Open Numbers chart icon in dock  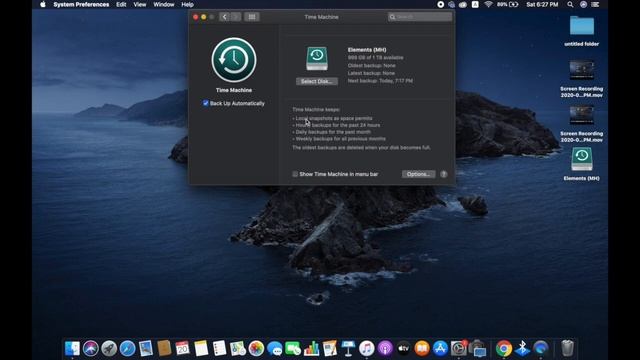311,349
